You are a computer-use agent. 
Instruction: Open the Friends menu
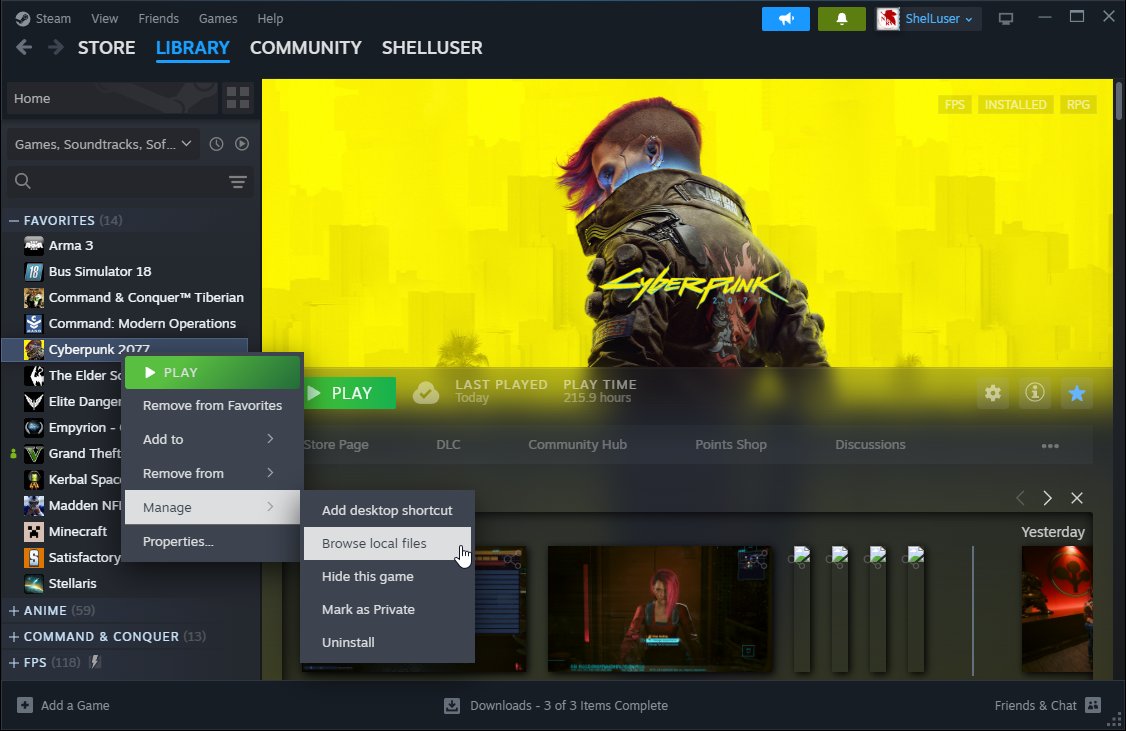tap(159, 19)
